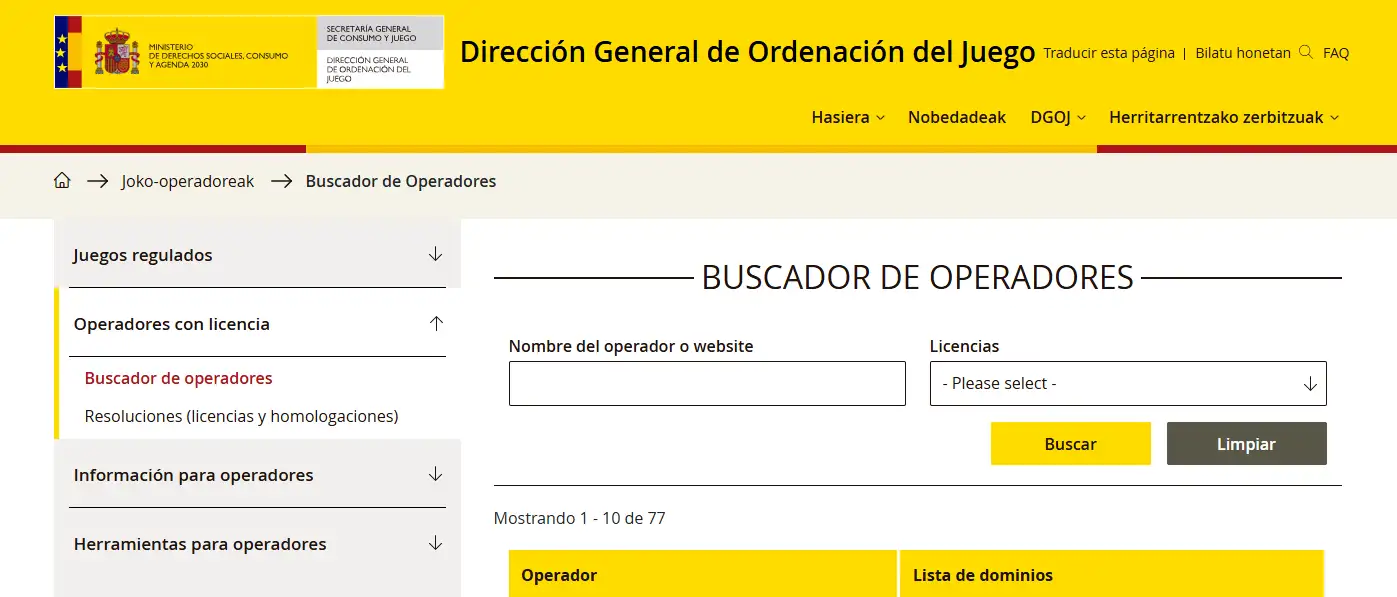
Task: Click the Mostrando 1 - 10 de 77 text
Action: [580, 518]
